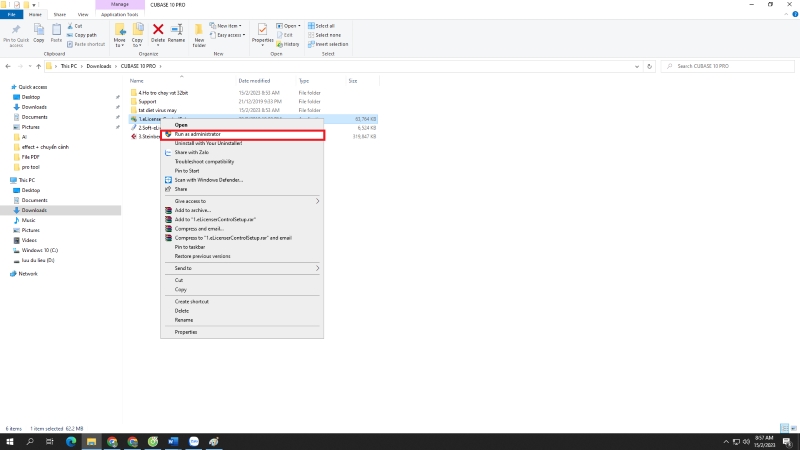Expand the Send to submenu
The height and width of the screenshot is (450, 800).
coord(242,268)
